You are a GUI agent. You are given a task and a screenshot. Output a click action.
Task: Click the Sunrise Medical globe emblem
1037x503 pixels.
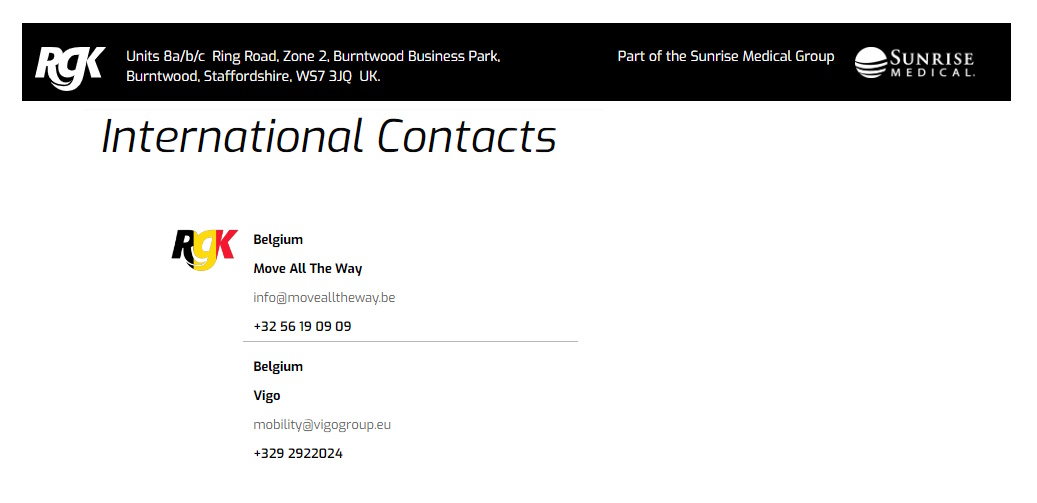pyautogui.click(x=870, y=63)
